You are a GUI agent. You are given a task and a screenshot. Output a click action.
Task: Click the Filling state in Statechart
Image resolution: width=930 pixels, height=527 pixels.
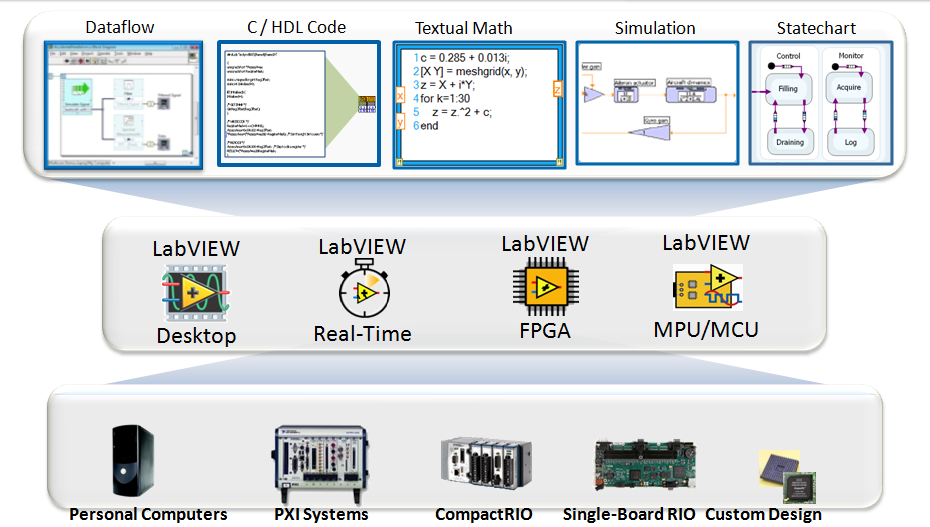(x=789, y=89)
